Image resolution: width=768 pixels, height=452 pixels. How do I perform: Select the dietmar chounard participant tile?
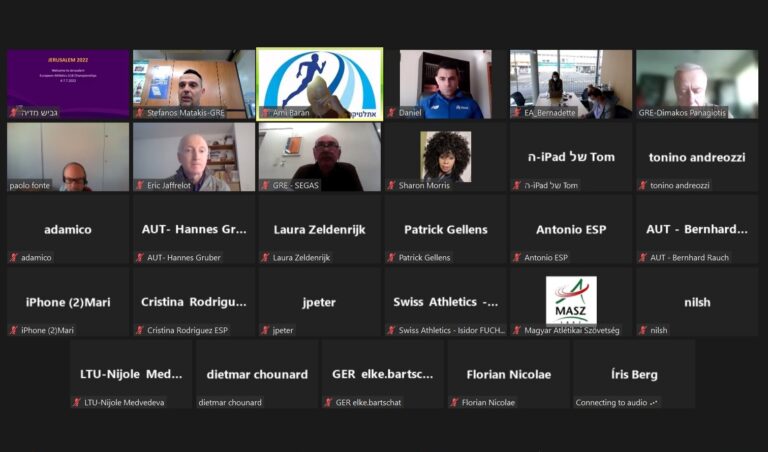[x=257, y=374]
